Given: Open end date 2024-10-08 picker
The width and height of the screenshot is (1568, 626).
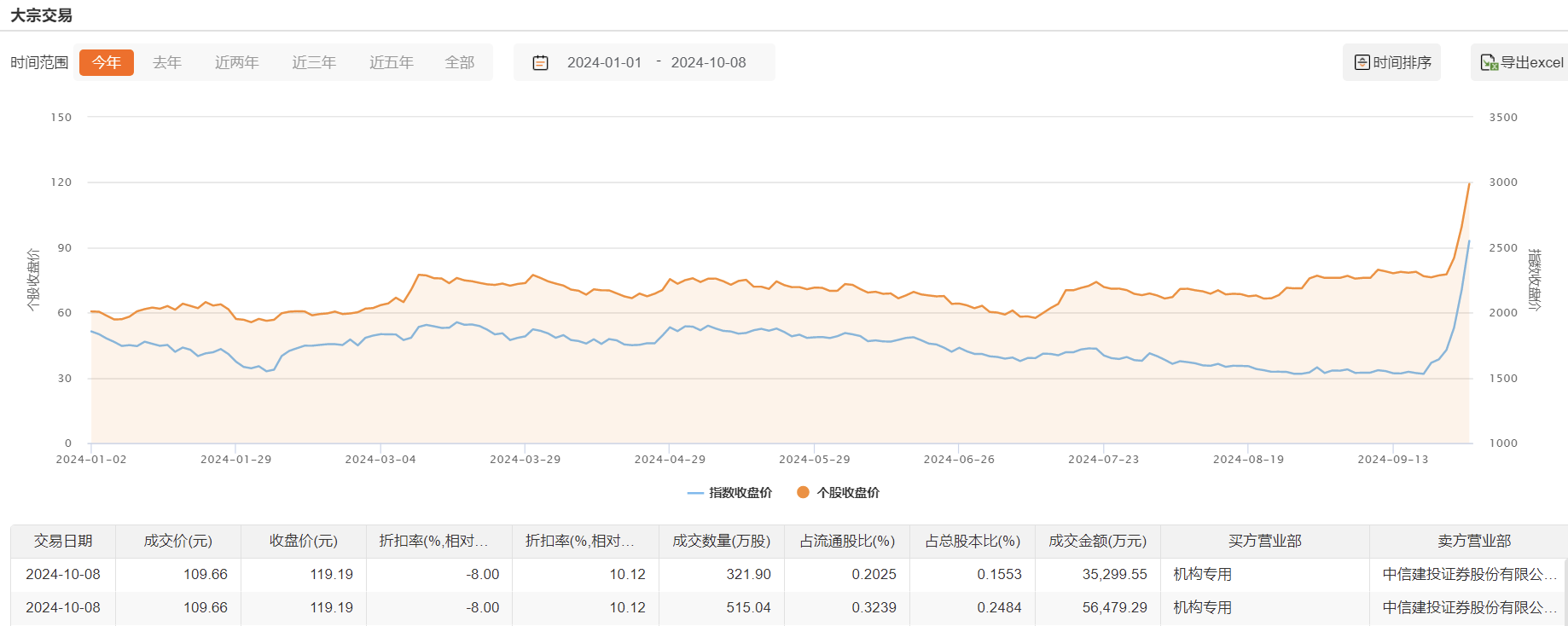Looking at the screenshot, I should (708, 63).
